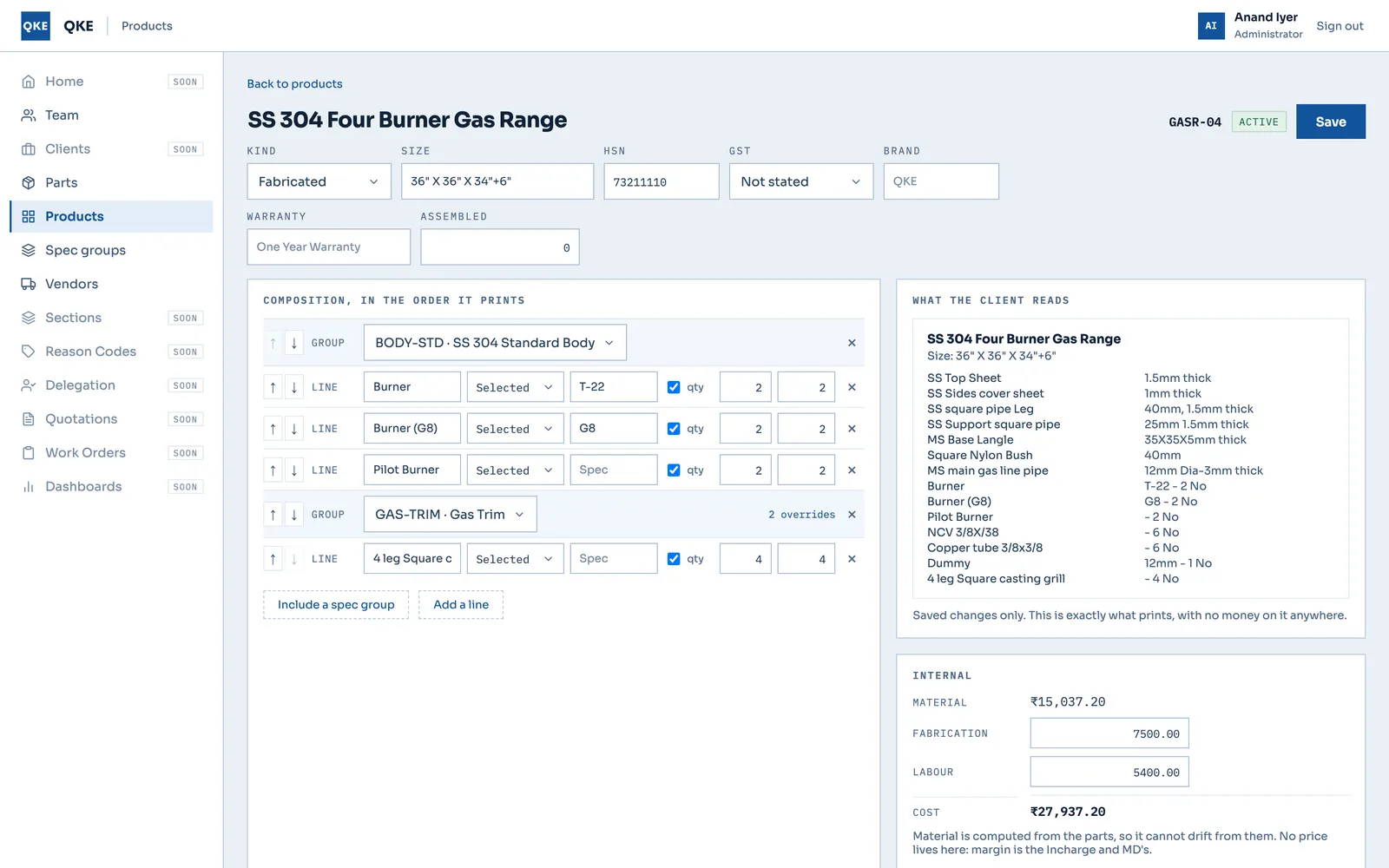The width and height of the screenshot is (1389, 868).
Task: Move the Burner (G8) line down
Action: coord(294,429)
